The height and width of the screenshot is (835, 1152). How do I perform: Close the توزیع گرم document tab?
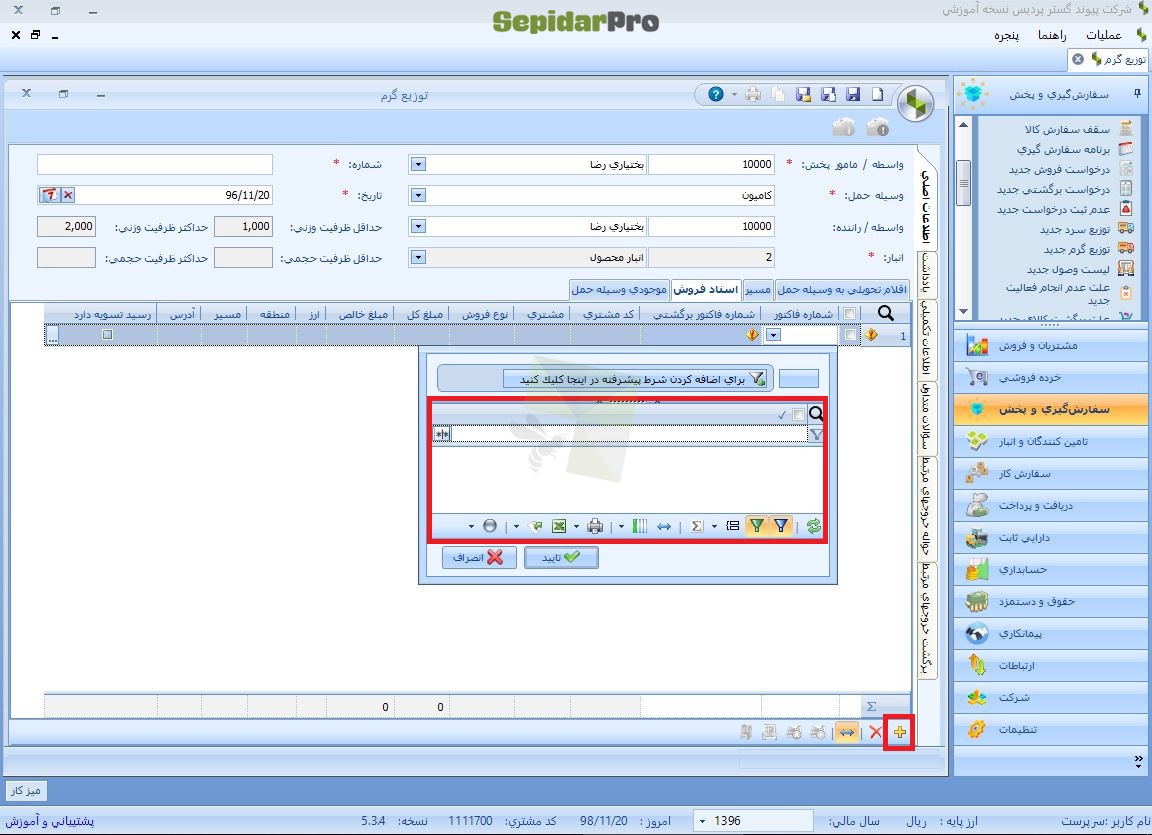click(1078, 59)
